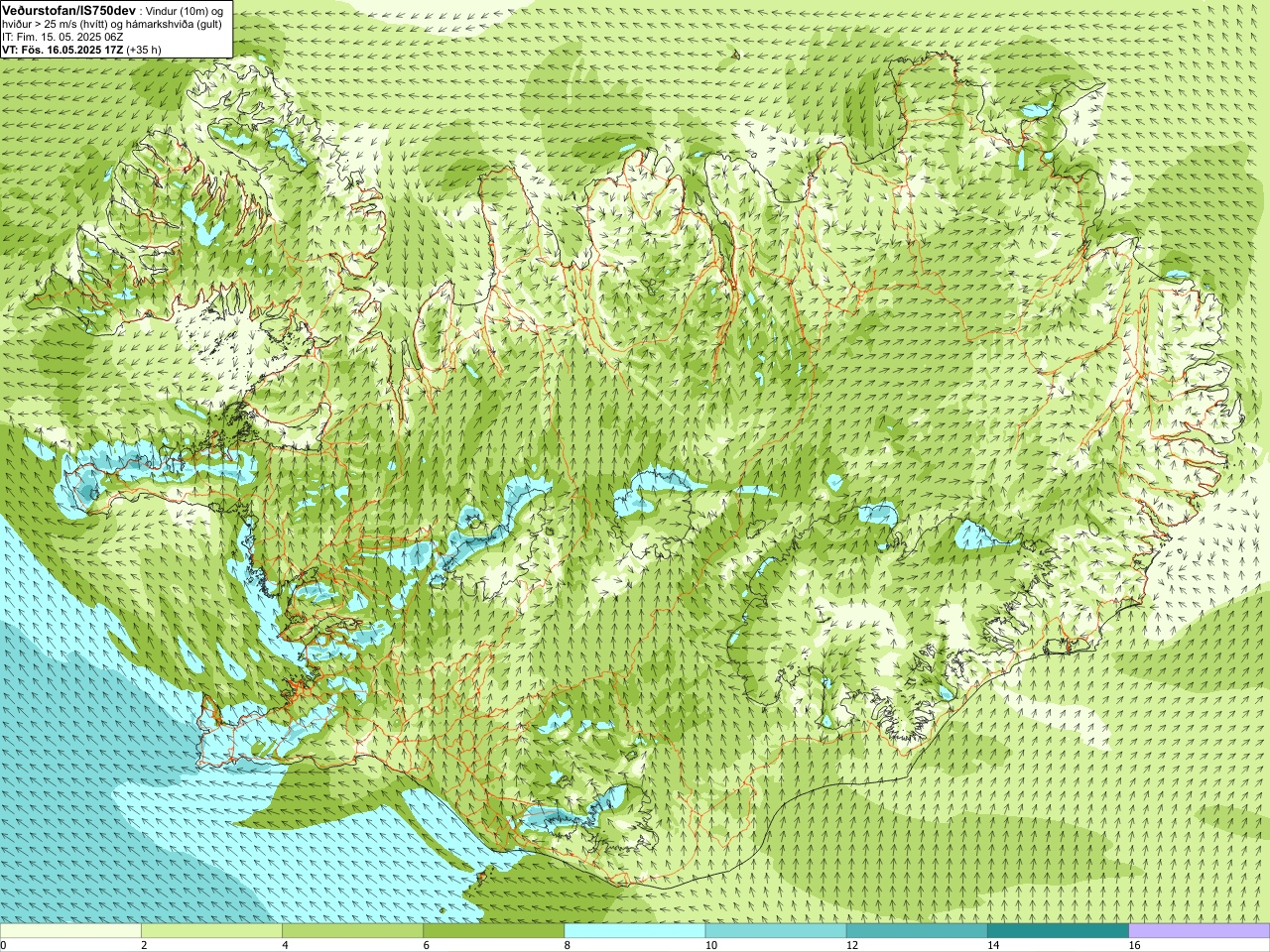Click the "Vindur (10m) og" description text

tap(185, 10)
